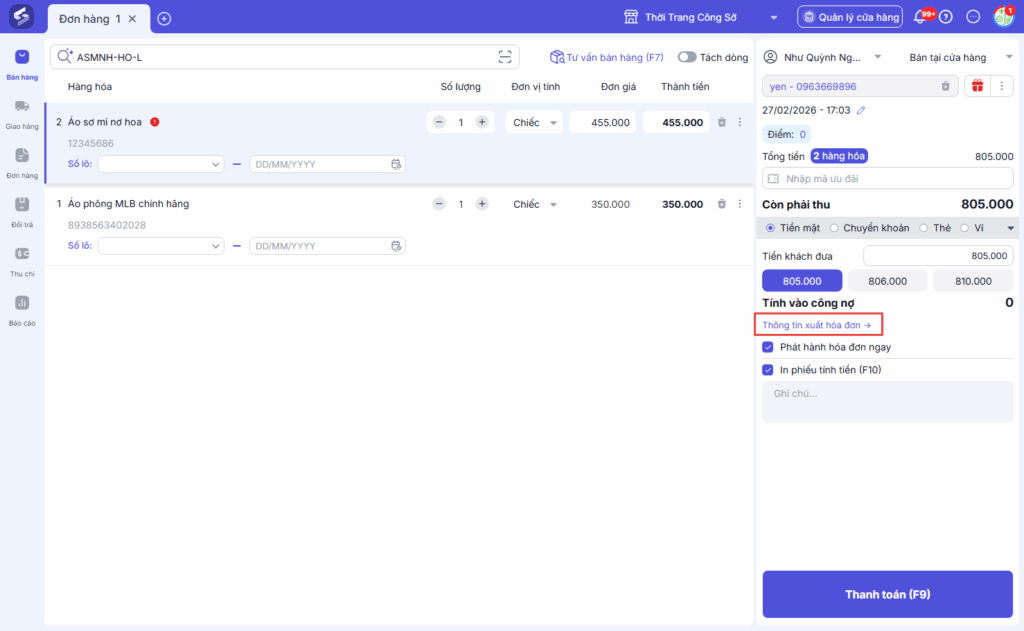
Task: Edit unit price 455.000 of Áo sơ mi nơ hoa
Action: tap(603, 122)
